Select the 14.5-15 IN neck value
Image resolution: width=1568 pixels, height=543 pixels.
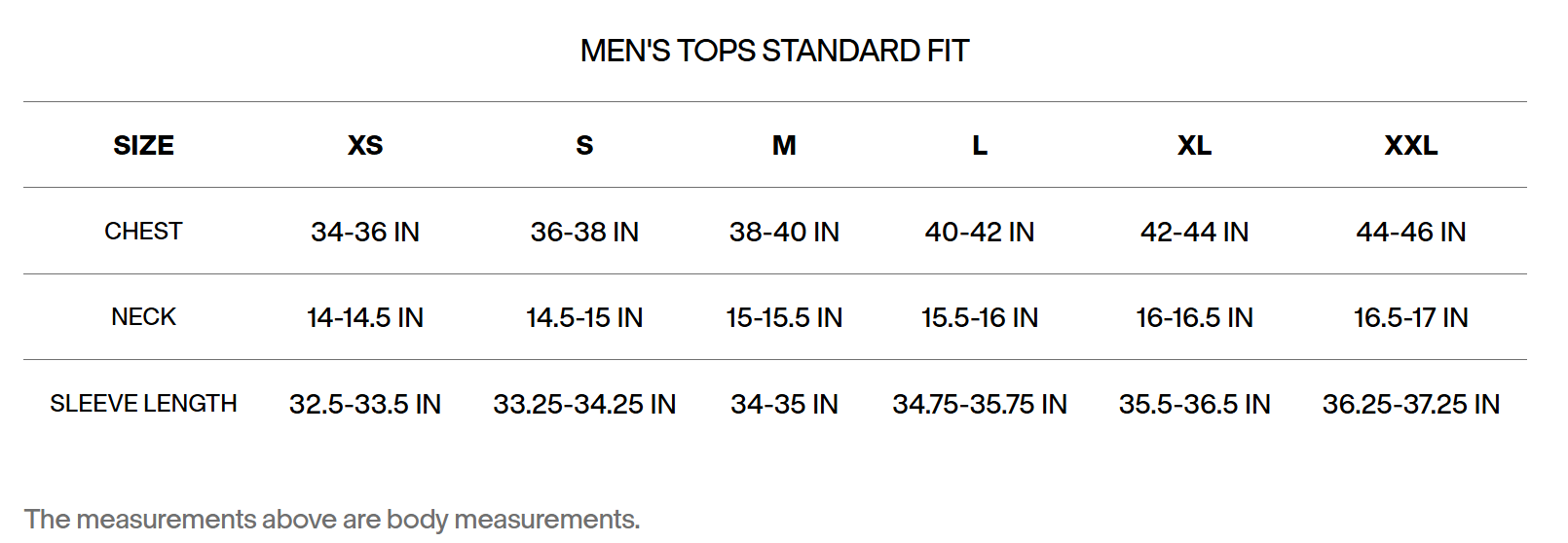[x=584, y=317]
